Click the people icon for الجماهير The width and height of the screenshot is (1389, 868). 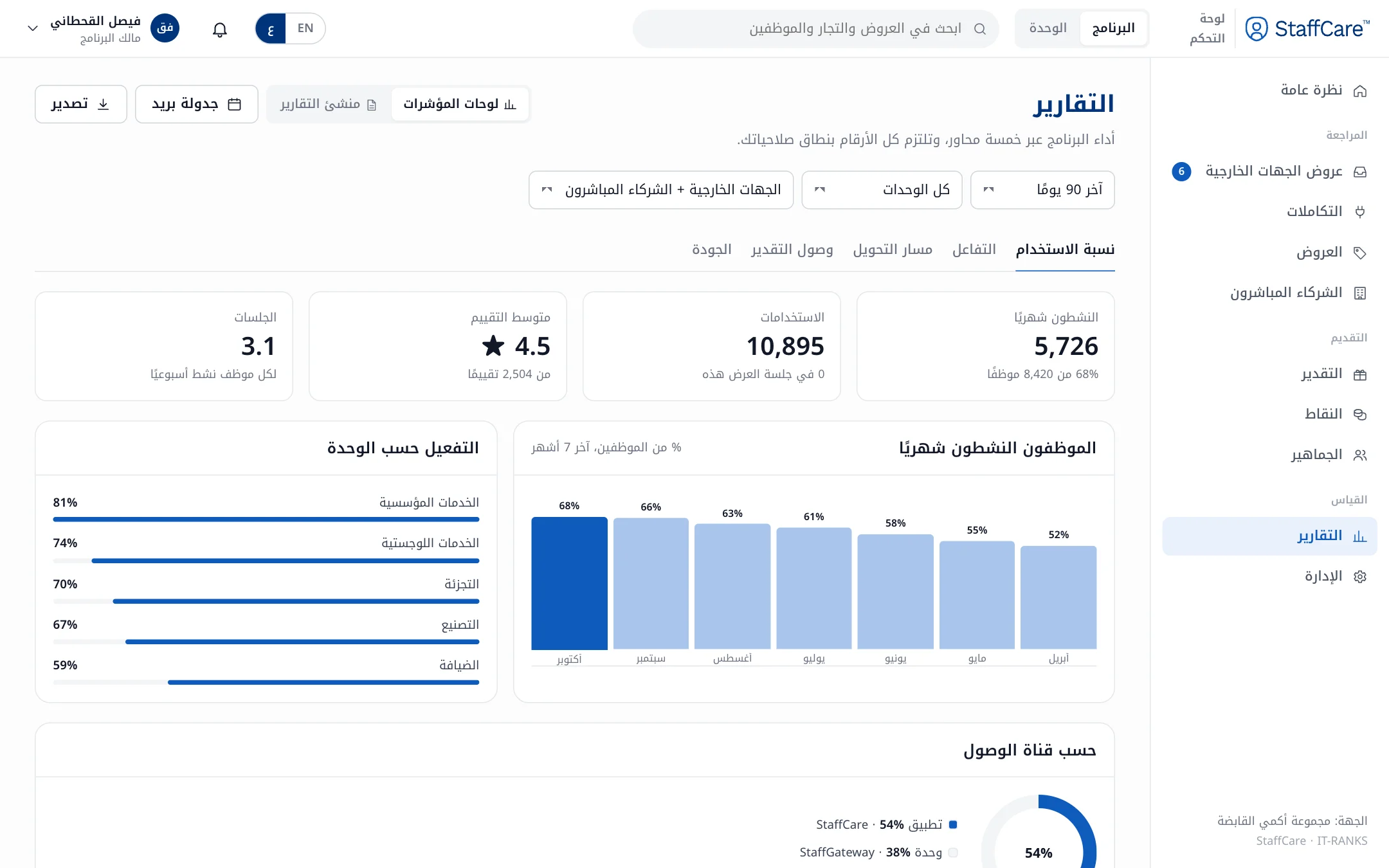pyautogui.click(x=1360, y=455)
